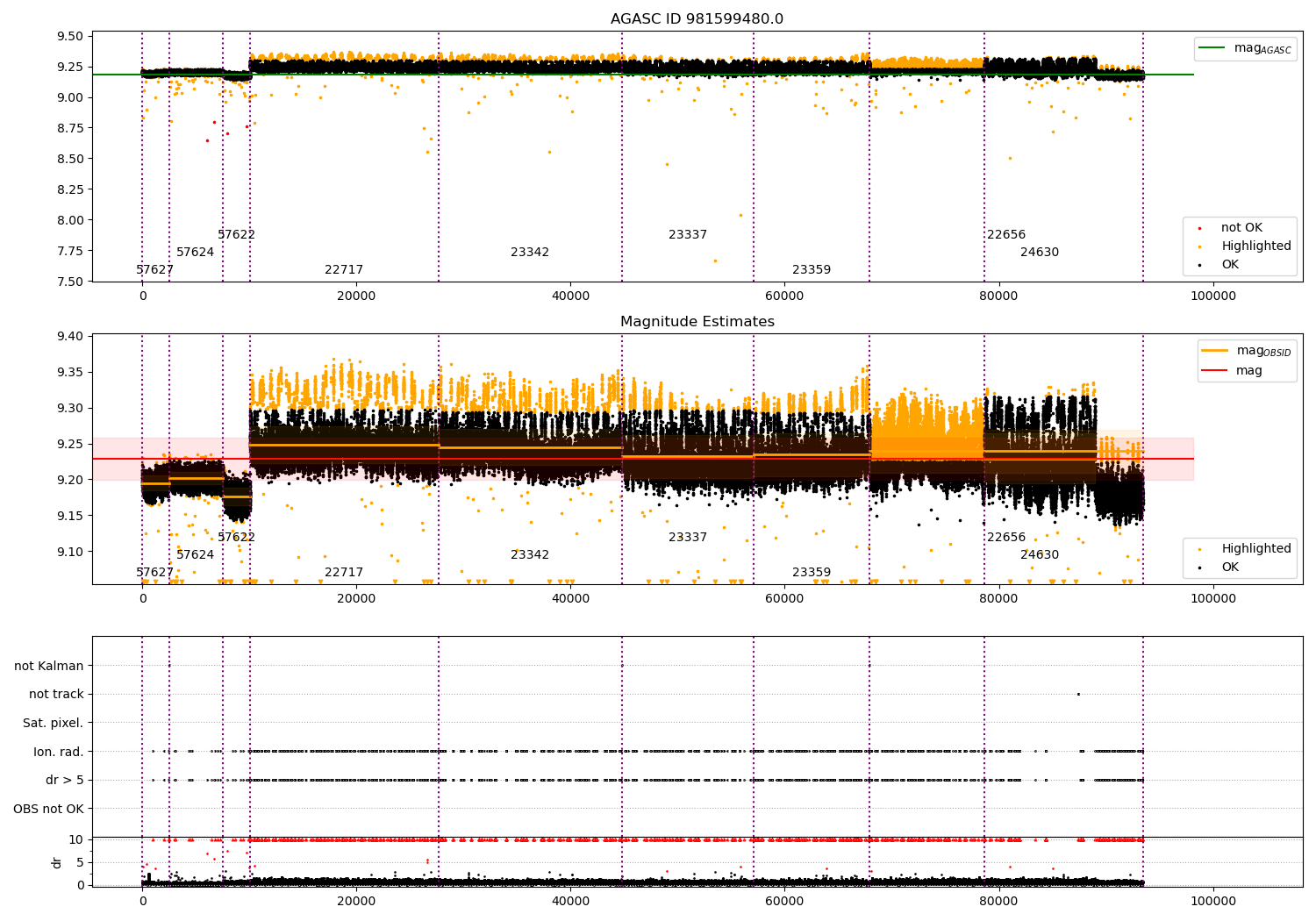Click OBSID label 57624 in the top plot
This screenshot has height=921, width=1316.
coord(196,253)
